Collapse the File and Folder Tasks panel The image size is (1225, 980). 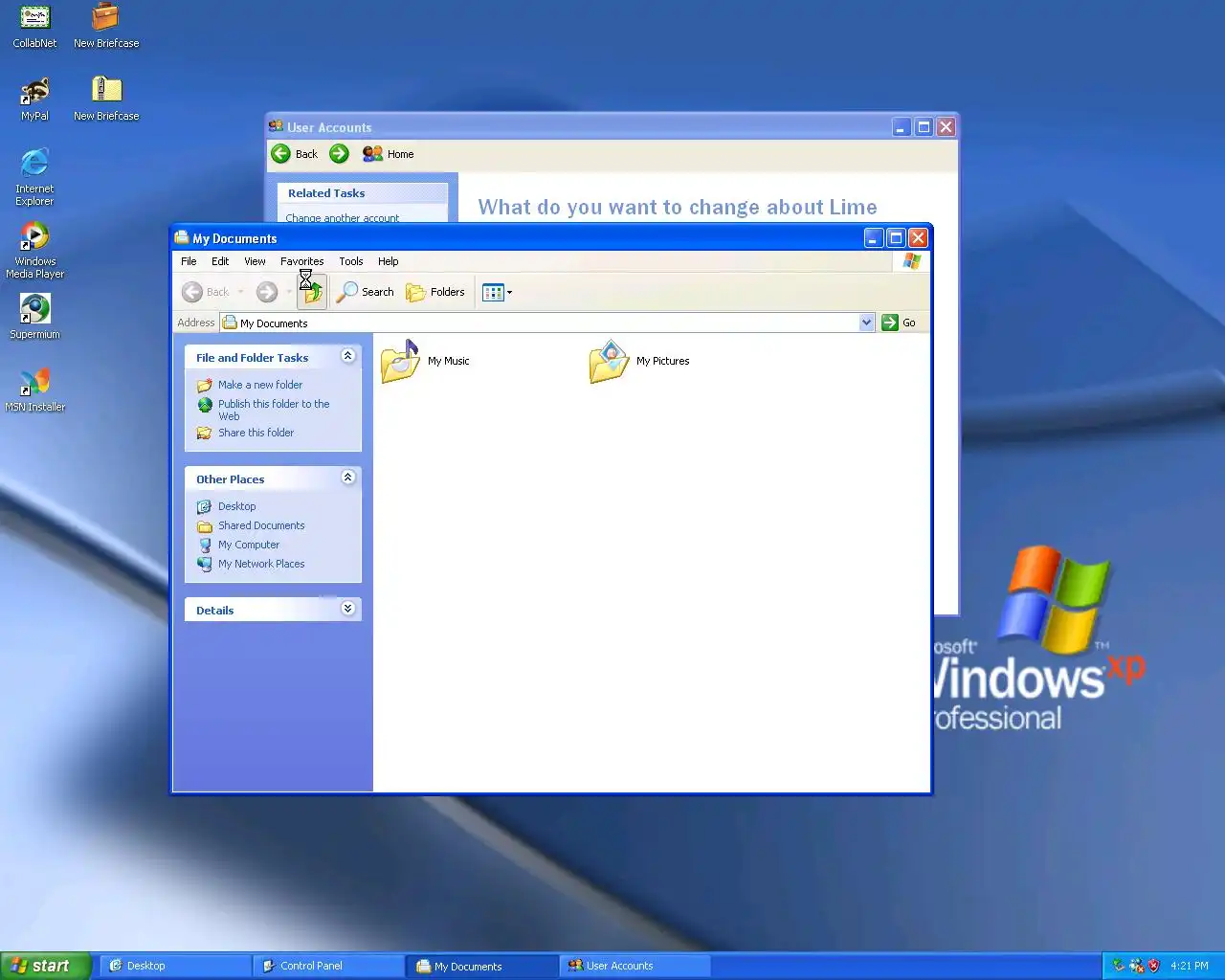click(348, 356)
